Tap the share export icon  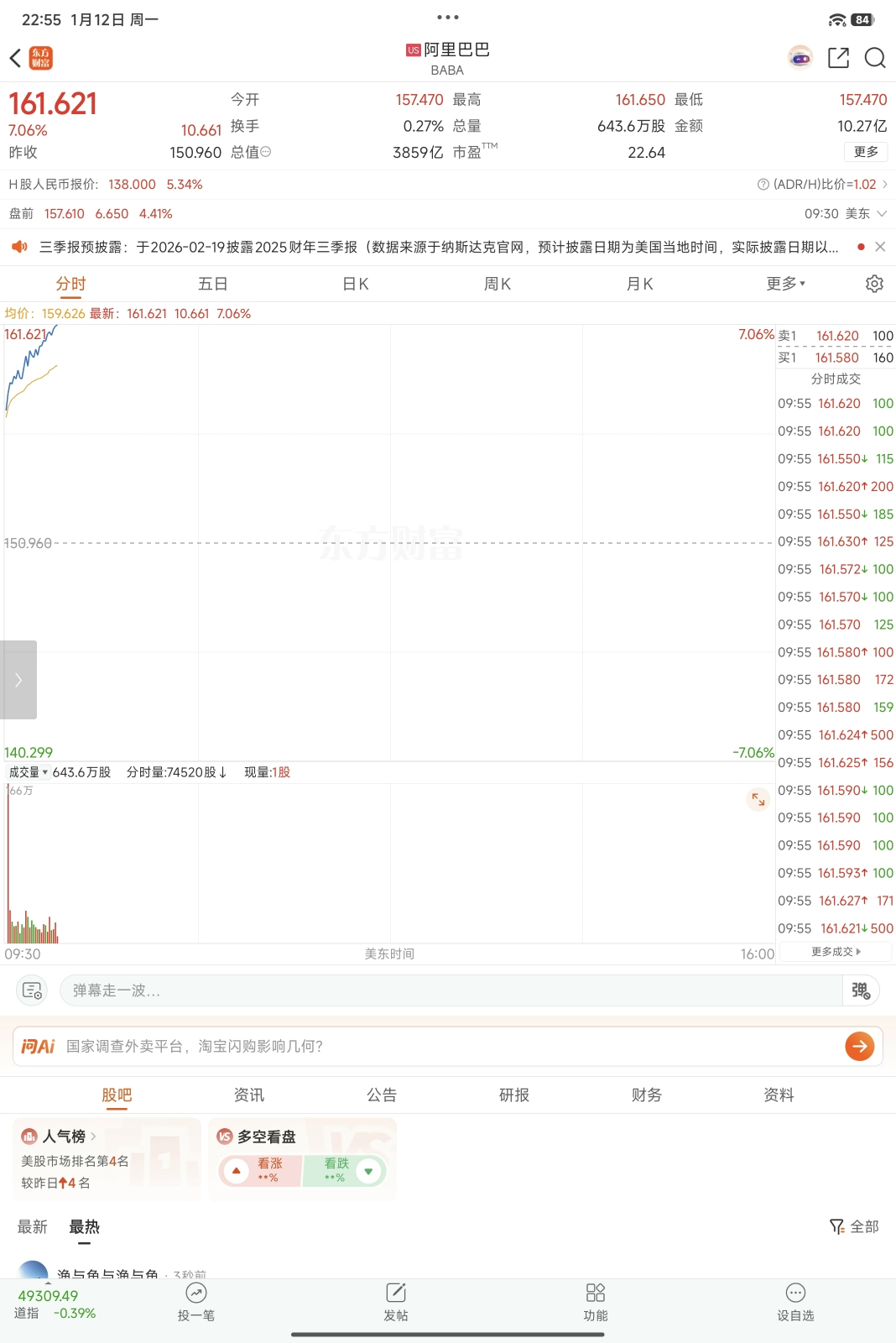pyautogui.click(x=838, y=57)
